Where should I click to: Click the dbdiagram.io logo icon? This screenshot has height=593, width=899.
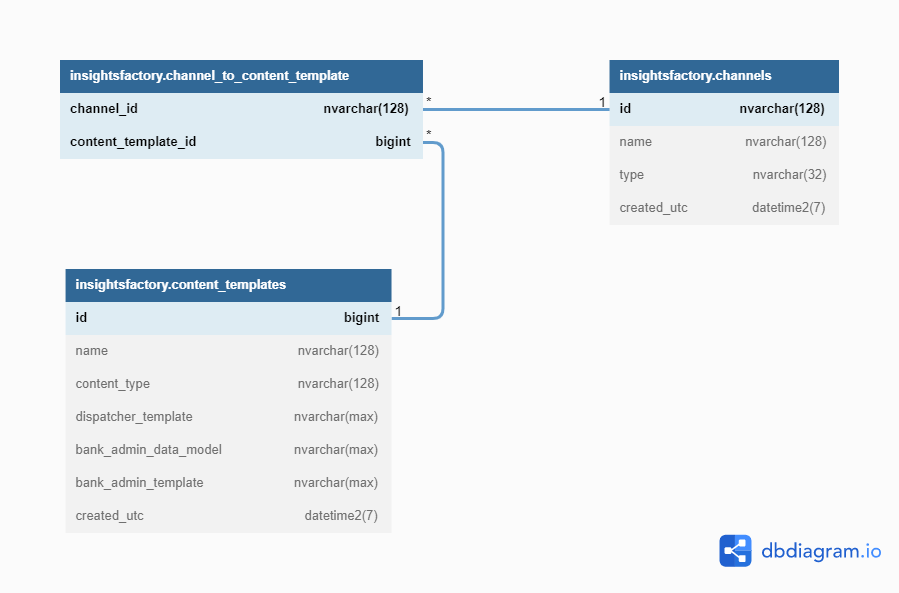click(x=735, y=551)
